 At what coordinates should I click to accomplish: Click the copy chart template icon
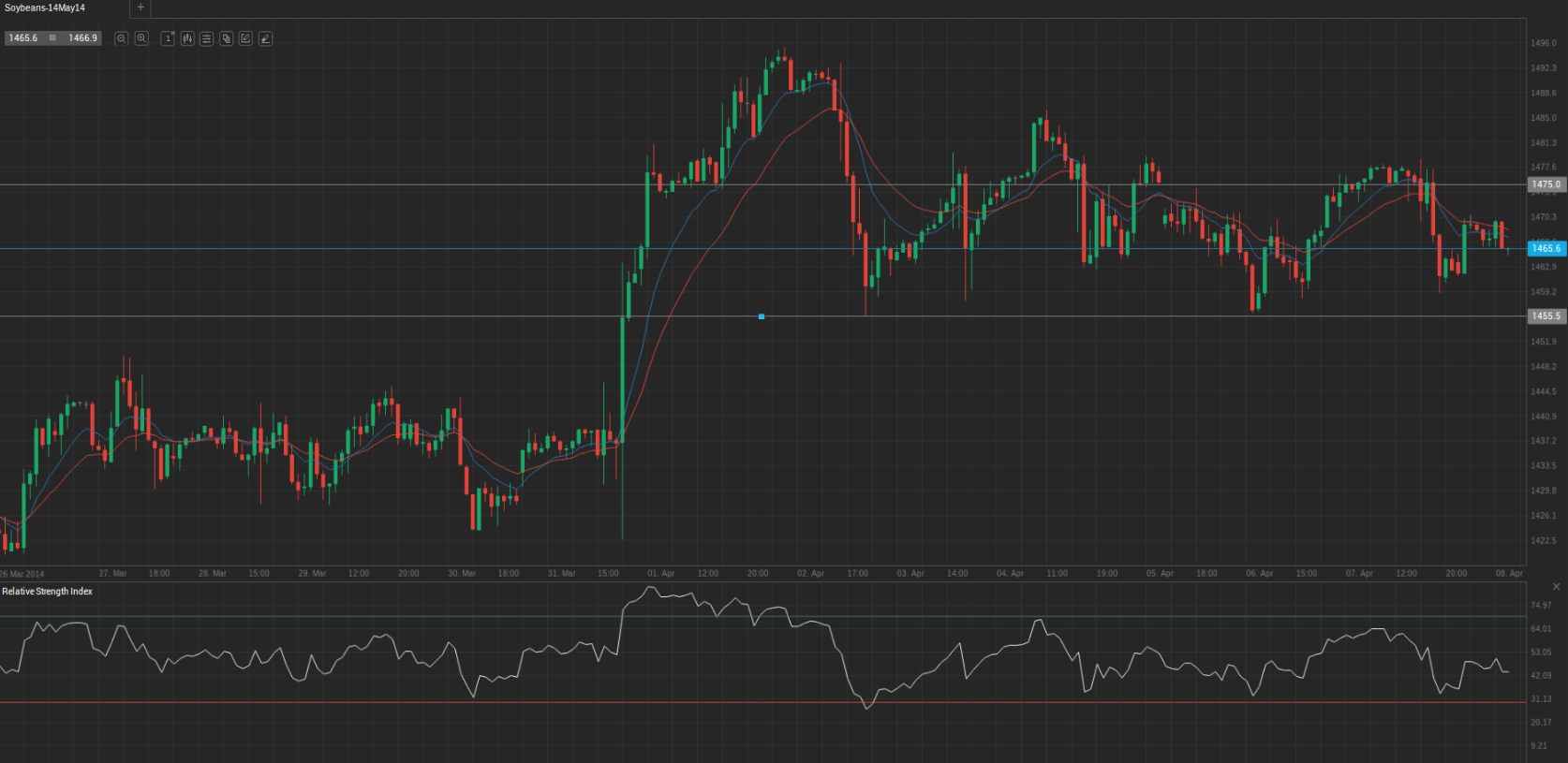pos(226,38)
